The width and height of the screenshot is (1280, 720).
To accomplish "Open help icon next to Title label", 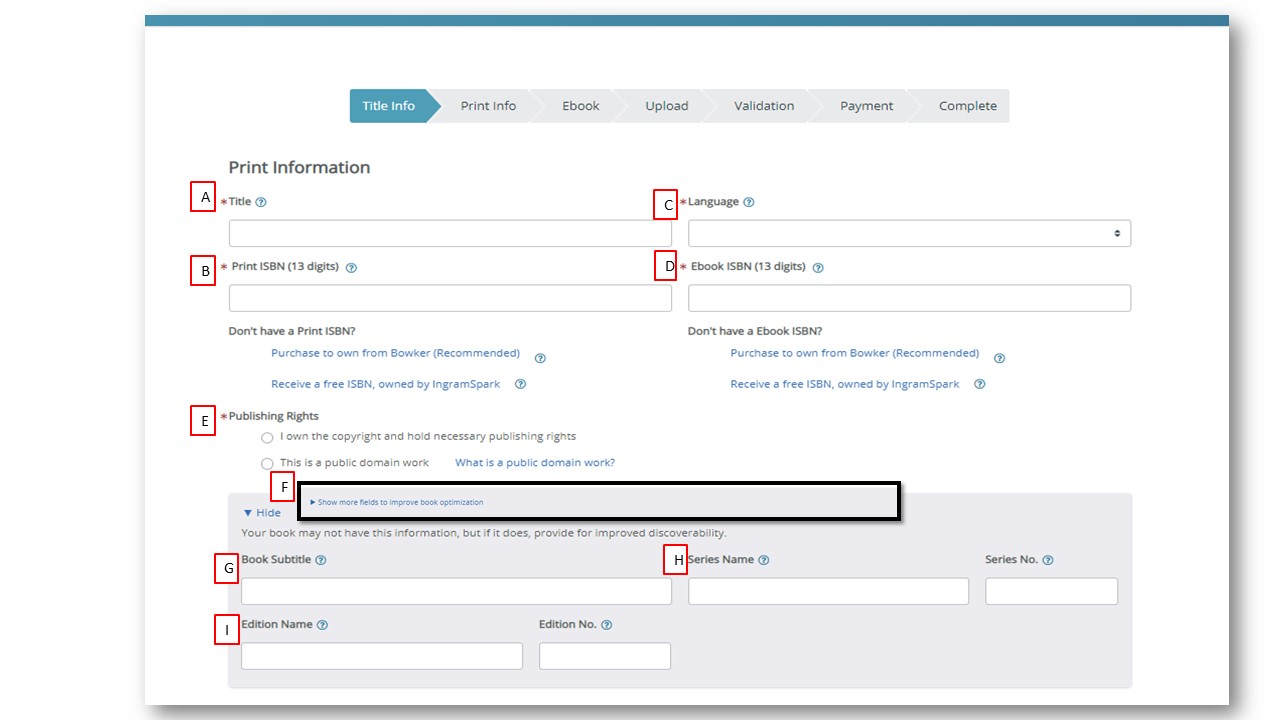I will (x=261, y=202).
